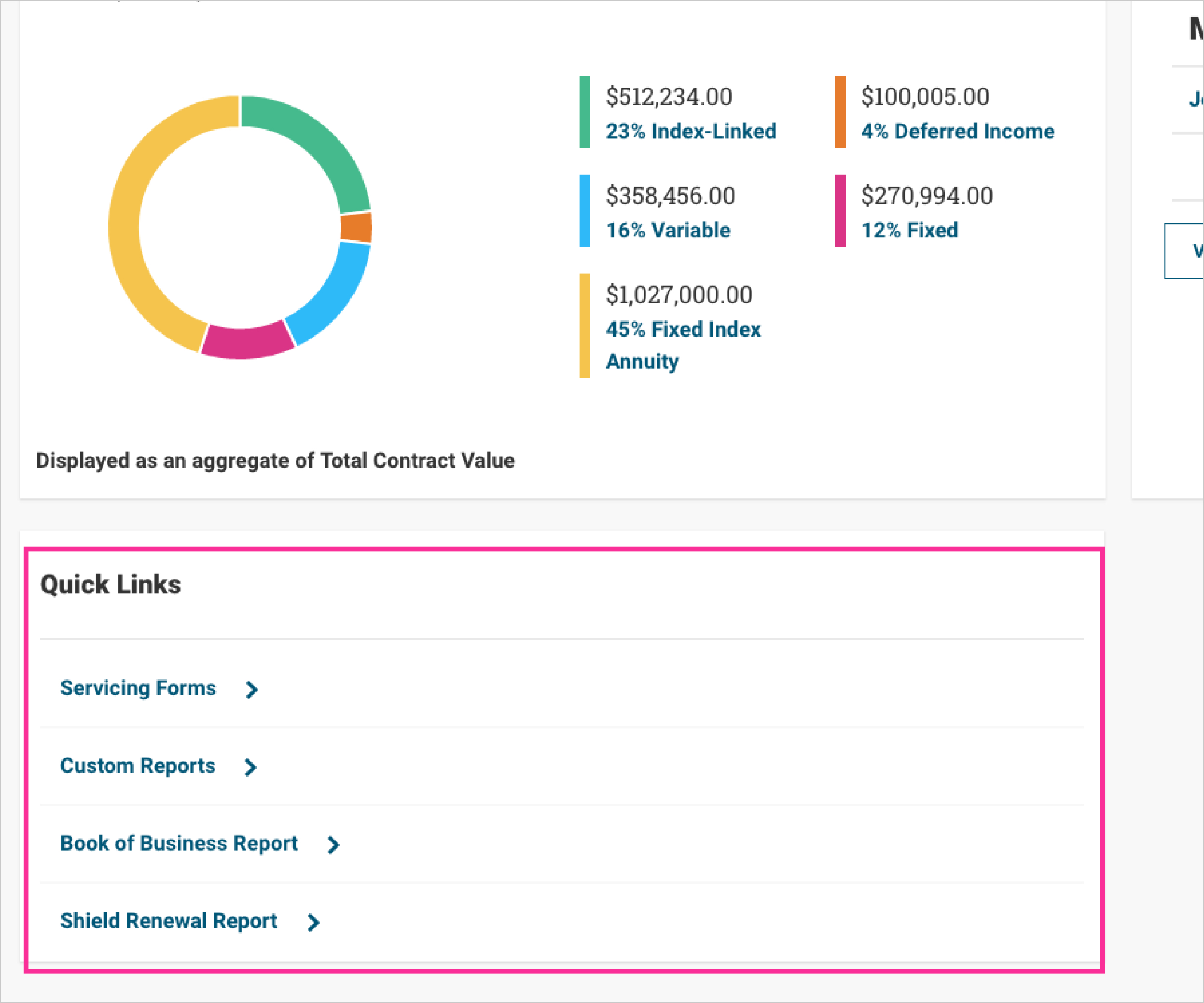
Task: Click the orange Deferred Income donut segment
Action: tap(356, 227)
